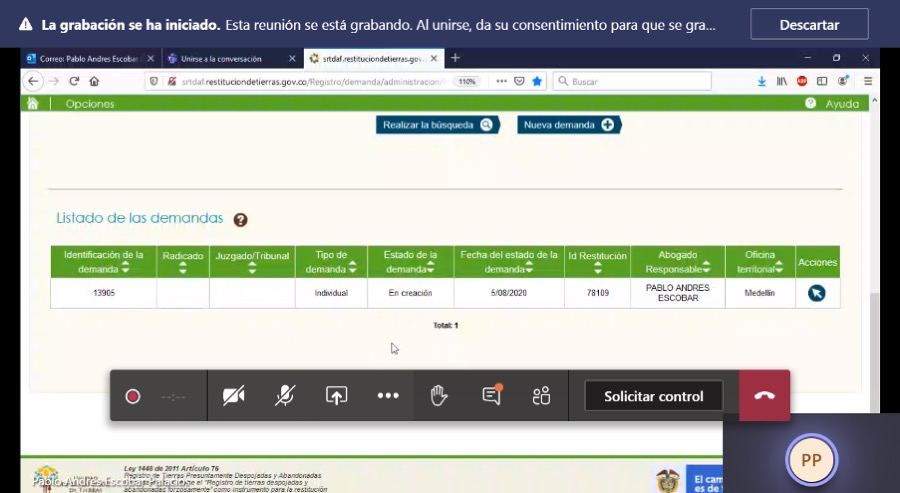This screenshot has height=493, width=900.
Task: Open a new browser tab
Action: tap(455, 58)
